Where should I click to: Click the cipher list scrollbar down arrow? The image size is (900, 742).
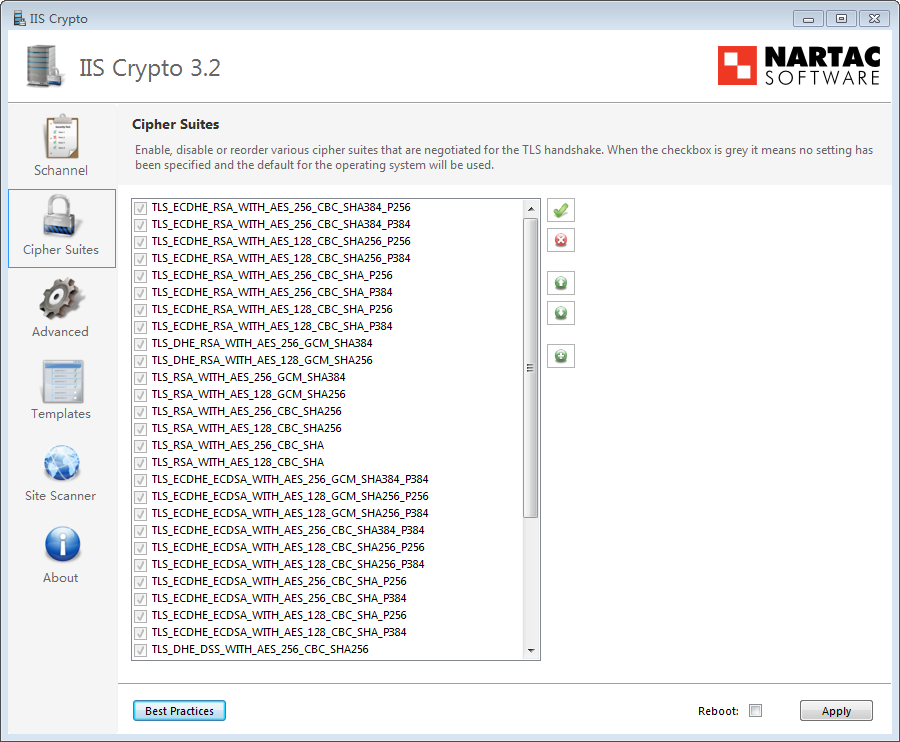point(531,652)
